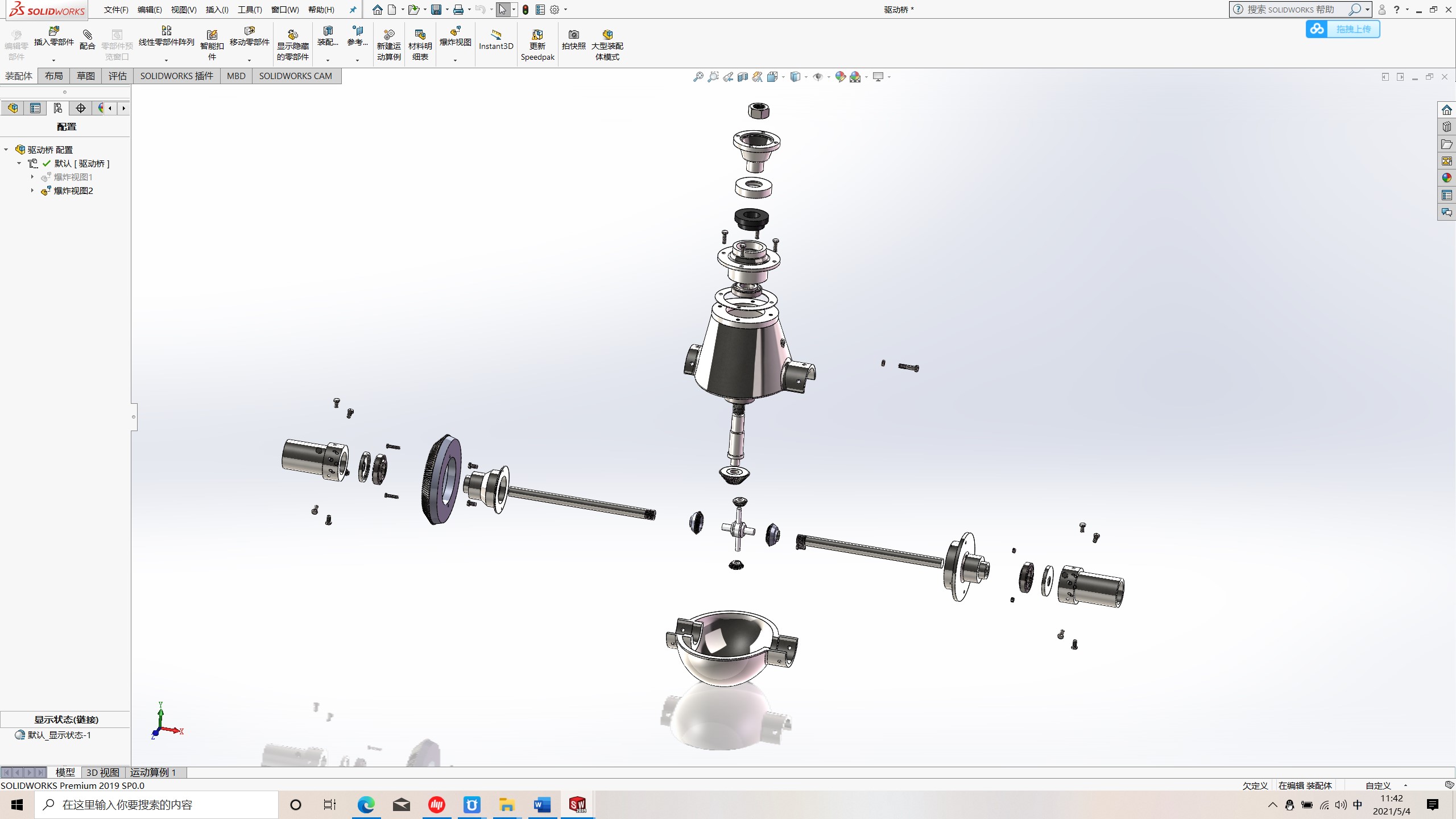Viewport: 1456px width, 819px height.
Task: Open the Windows notification center icon
Action: click(x=1433, y=805)
